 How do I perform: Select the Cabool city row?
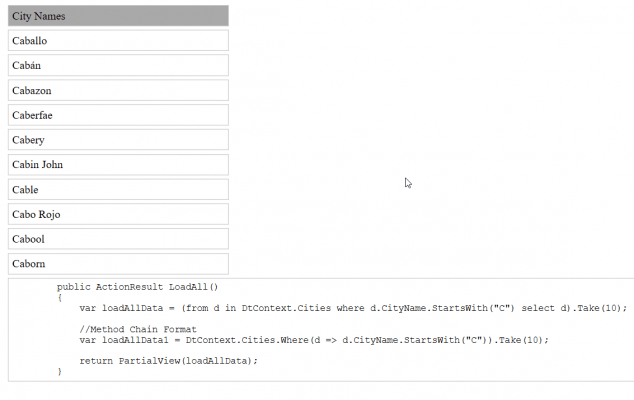point(118,239)
